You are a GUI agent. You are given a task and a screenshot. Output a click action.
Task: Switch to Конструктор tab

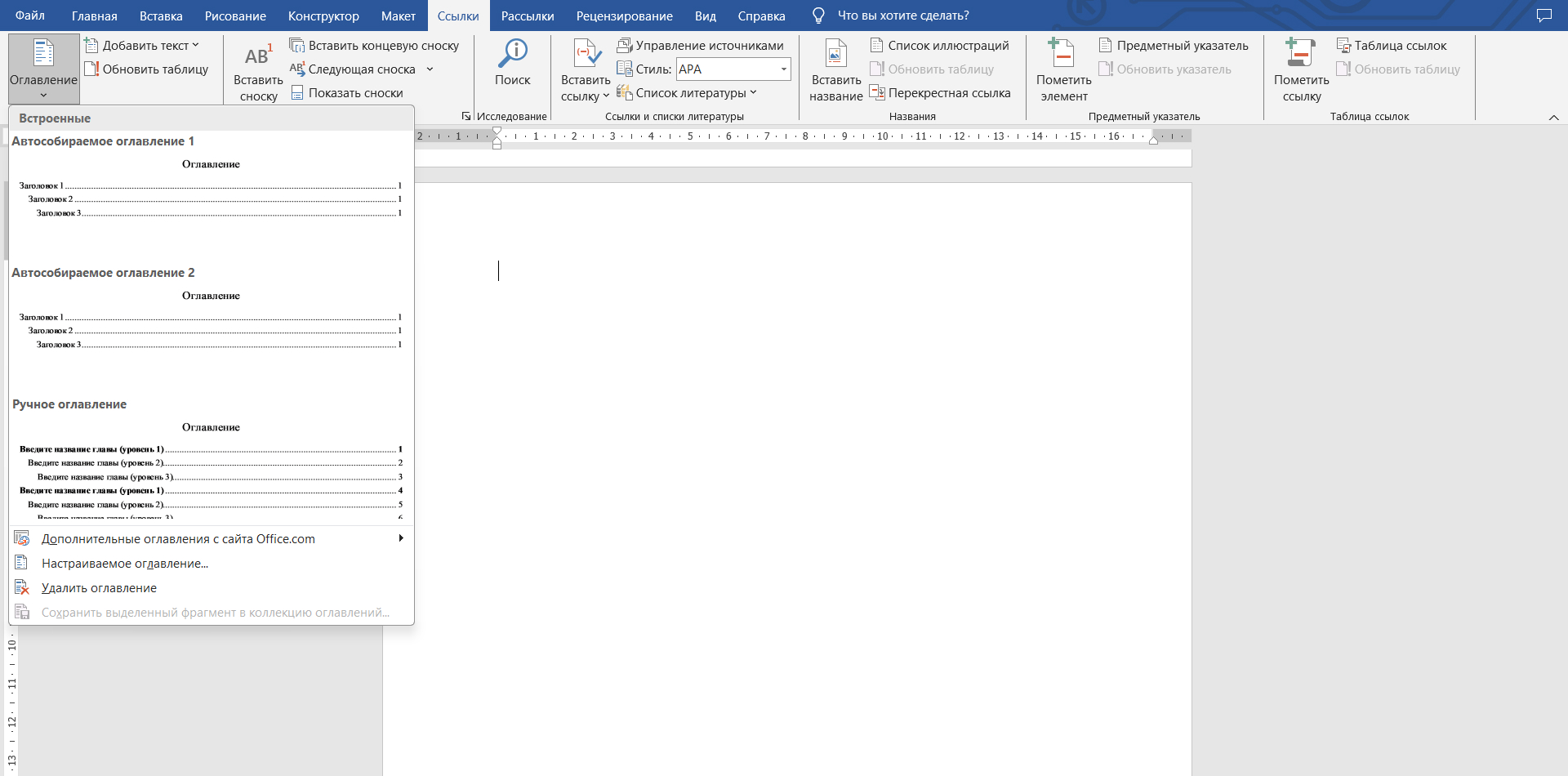click(323, 16)
